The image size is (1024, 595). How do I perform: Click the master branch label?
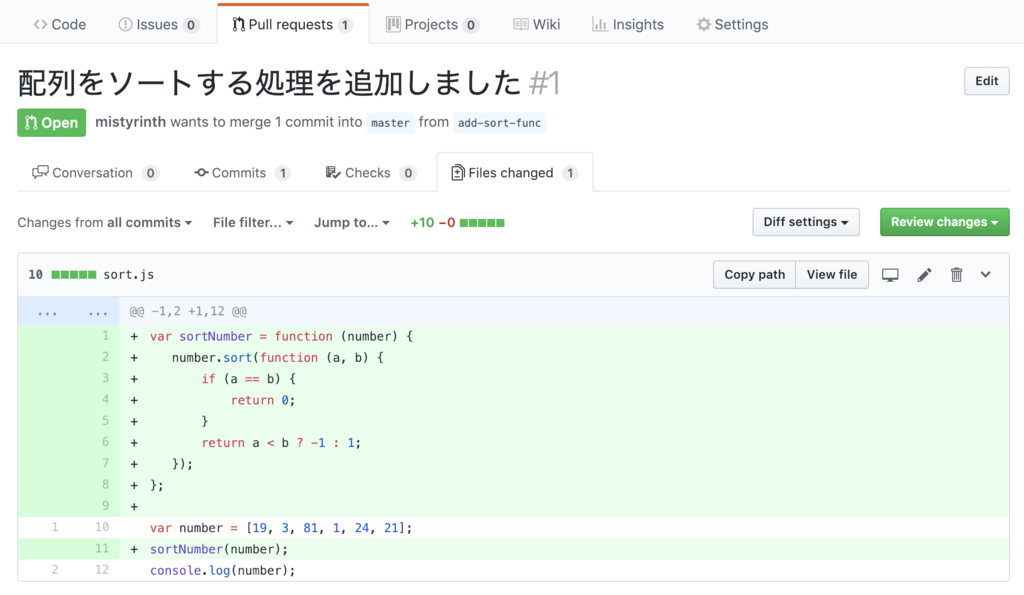391,123
